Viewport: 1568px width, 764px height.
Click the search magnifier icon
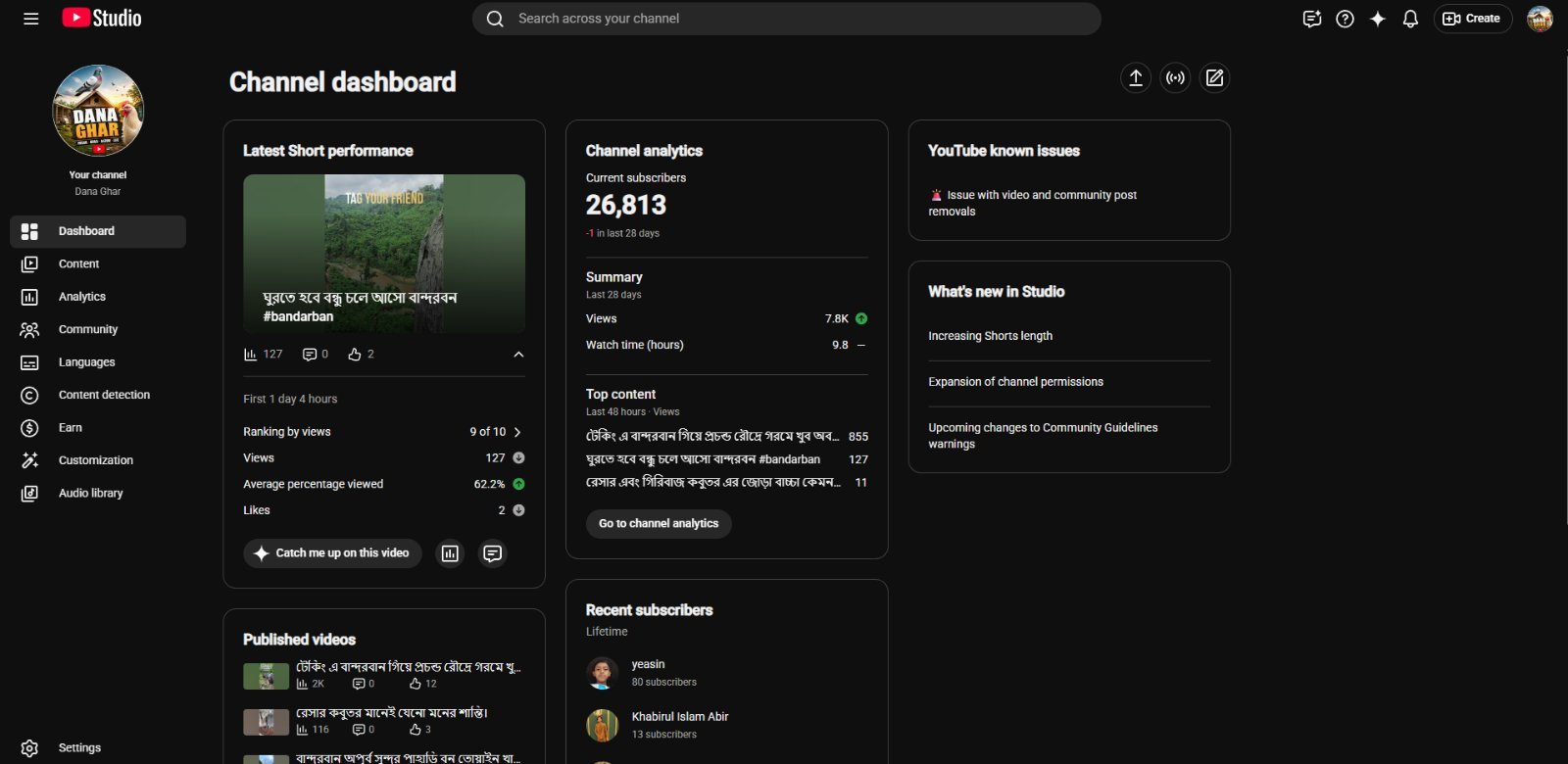click(495, 19)
